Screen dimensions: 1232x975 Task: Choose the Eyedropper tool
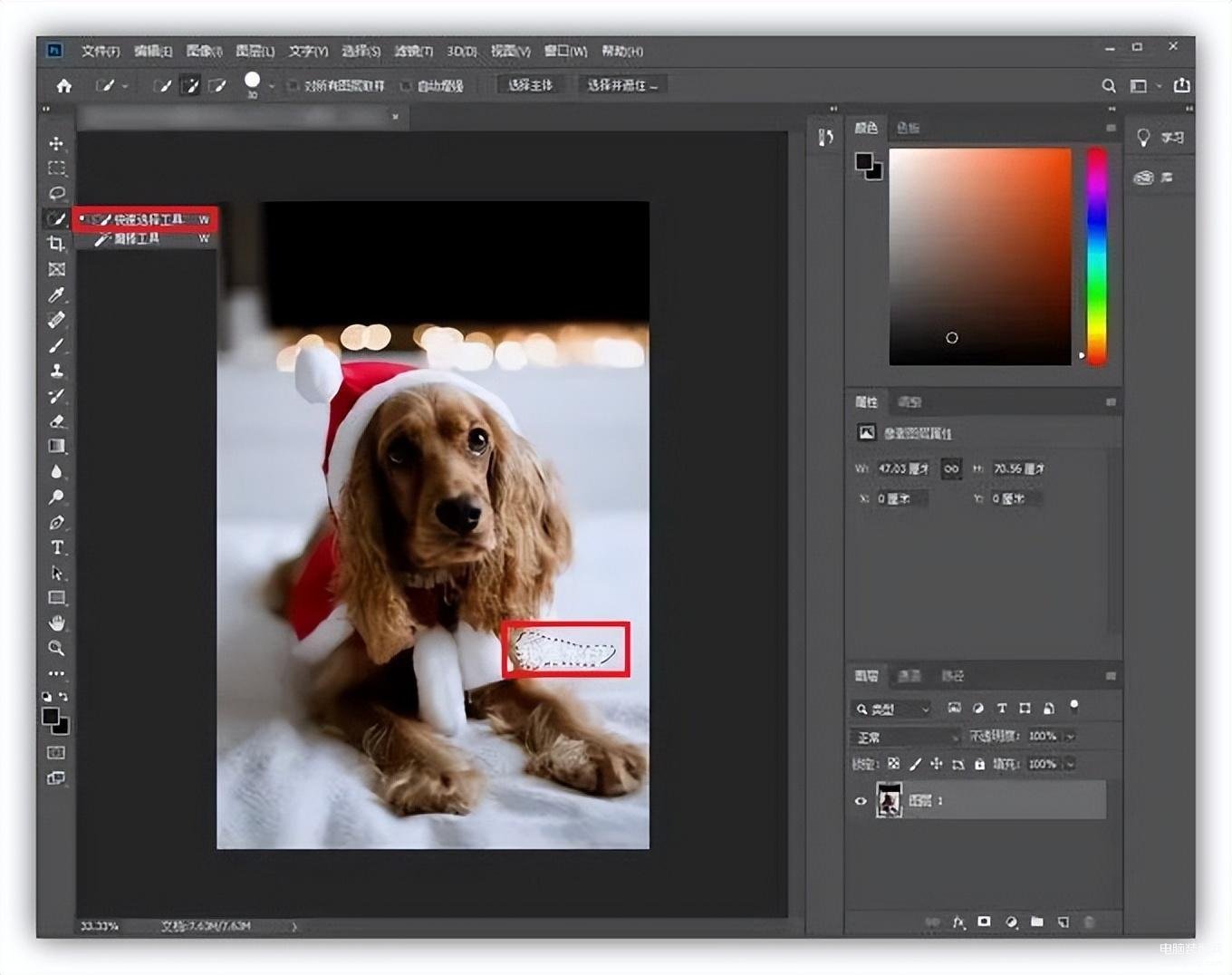pyautogui.click(x=56, y=294)
